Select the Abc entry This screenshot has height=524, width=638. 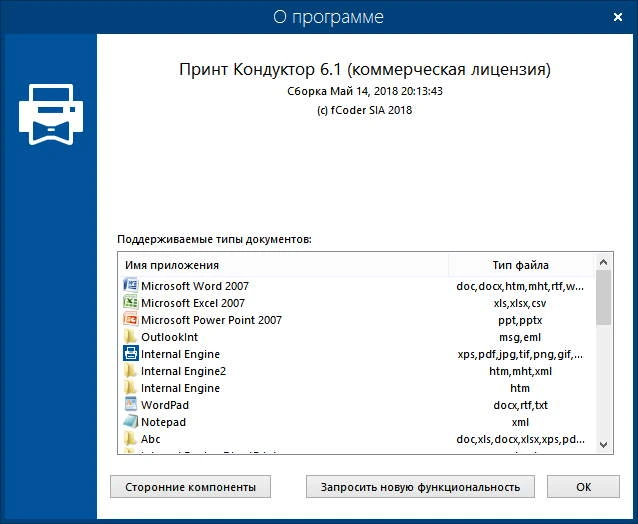click(x=151, y=439)
